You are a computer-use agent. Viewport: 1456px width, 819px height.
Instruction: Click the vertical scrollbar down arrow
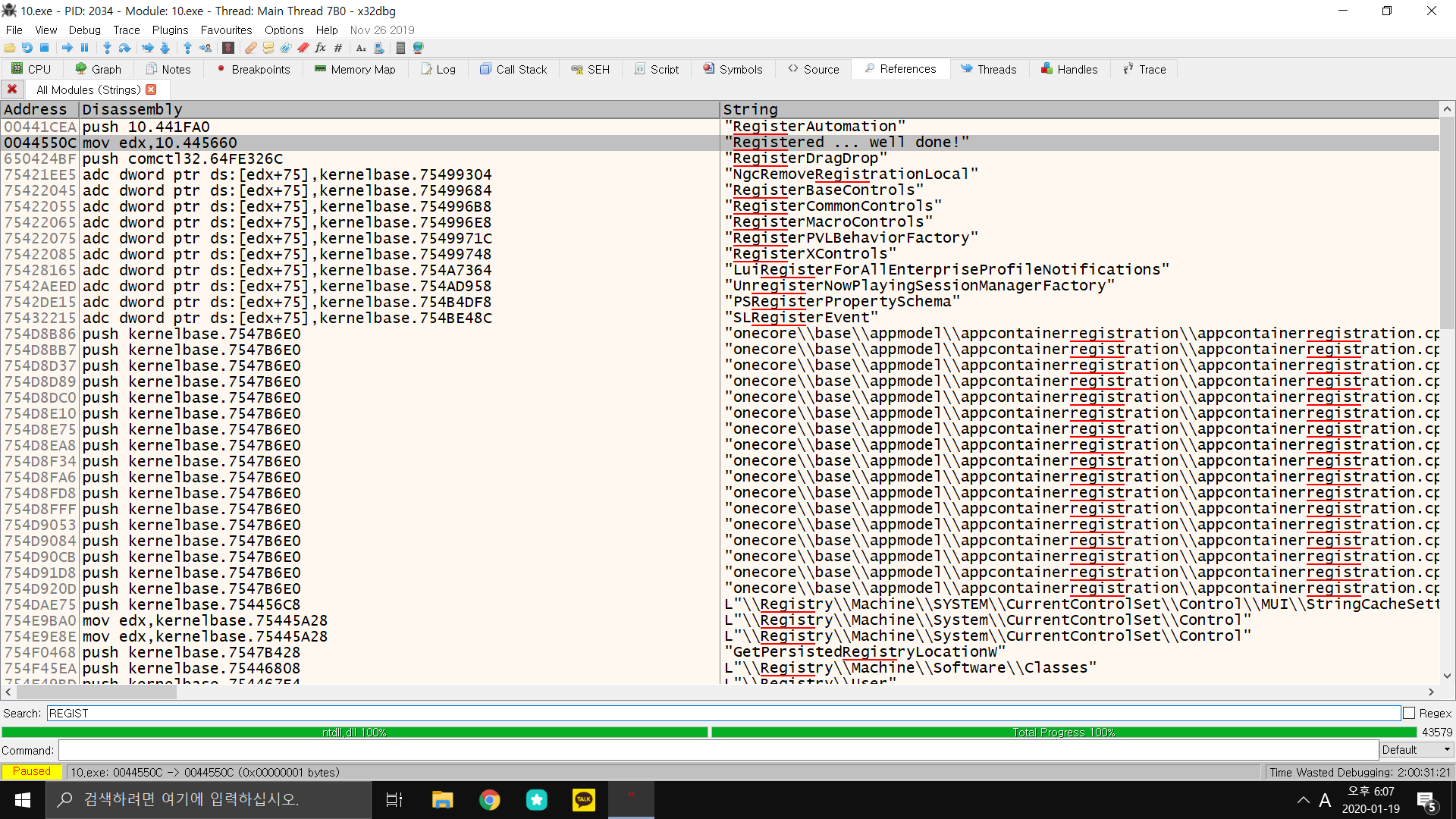[x=1447, y=676]
